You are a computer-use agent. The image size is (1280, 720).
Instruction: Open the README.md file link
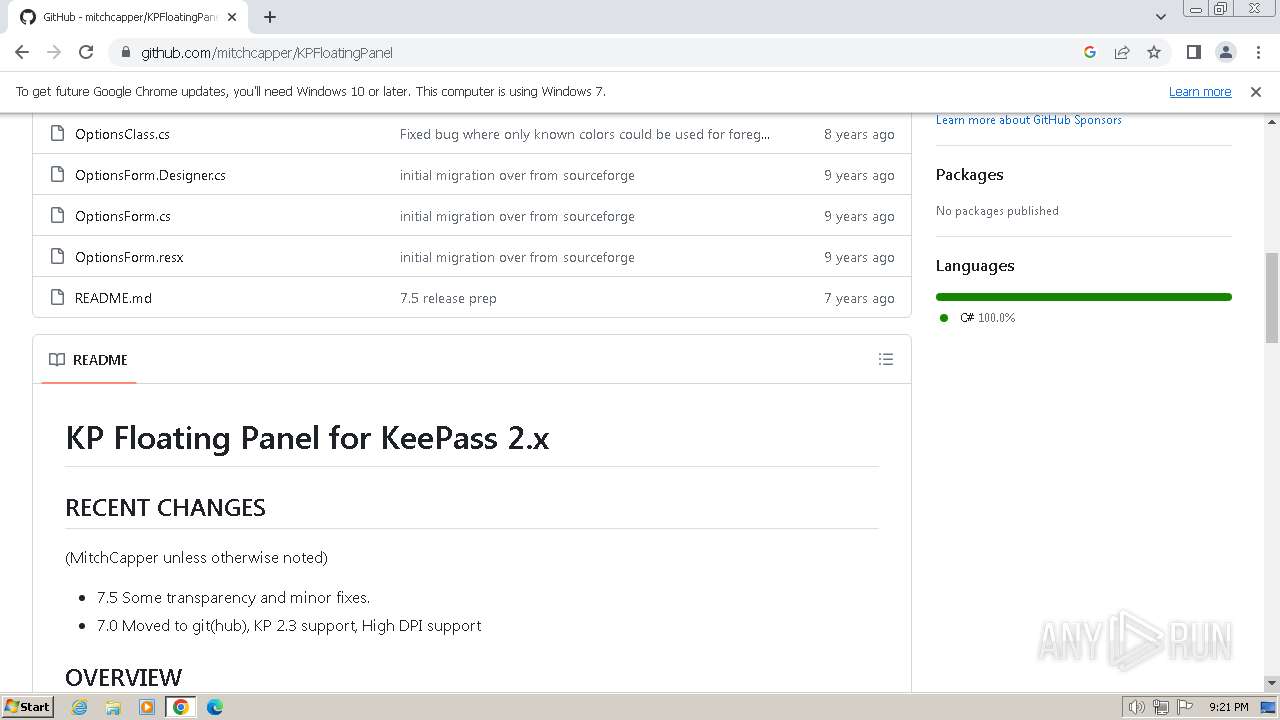coord(113,298)
